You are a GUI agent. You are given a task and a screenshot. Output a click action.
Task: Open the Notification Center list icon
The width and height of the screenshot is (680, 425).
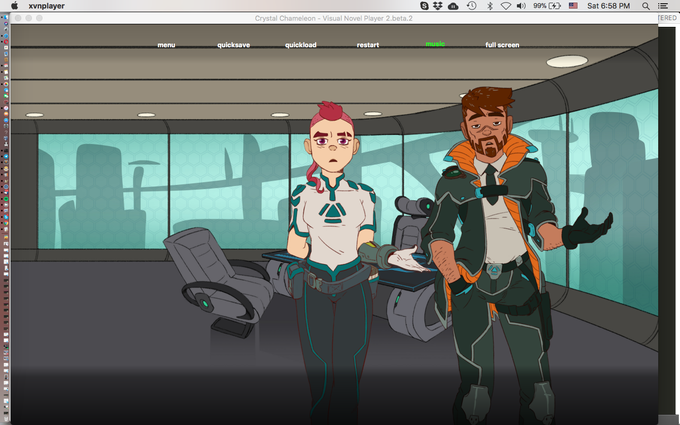tap(663, 6)
